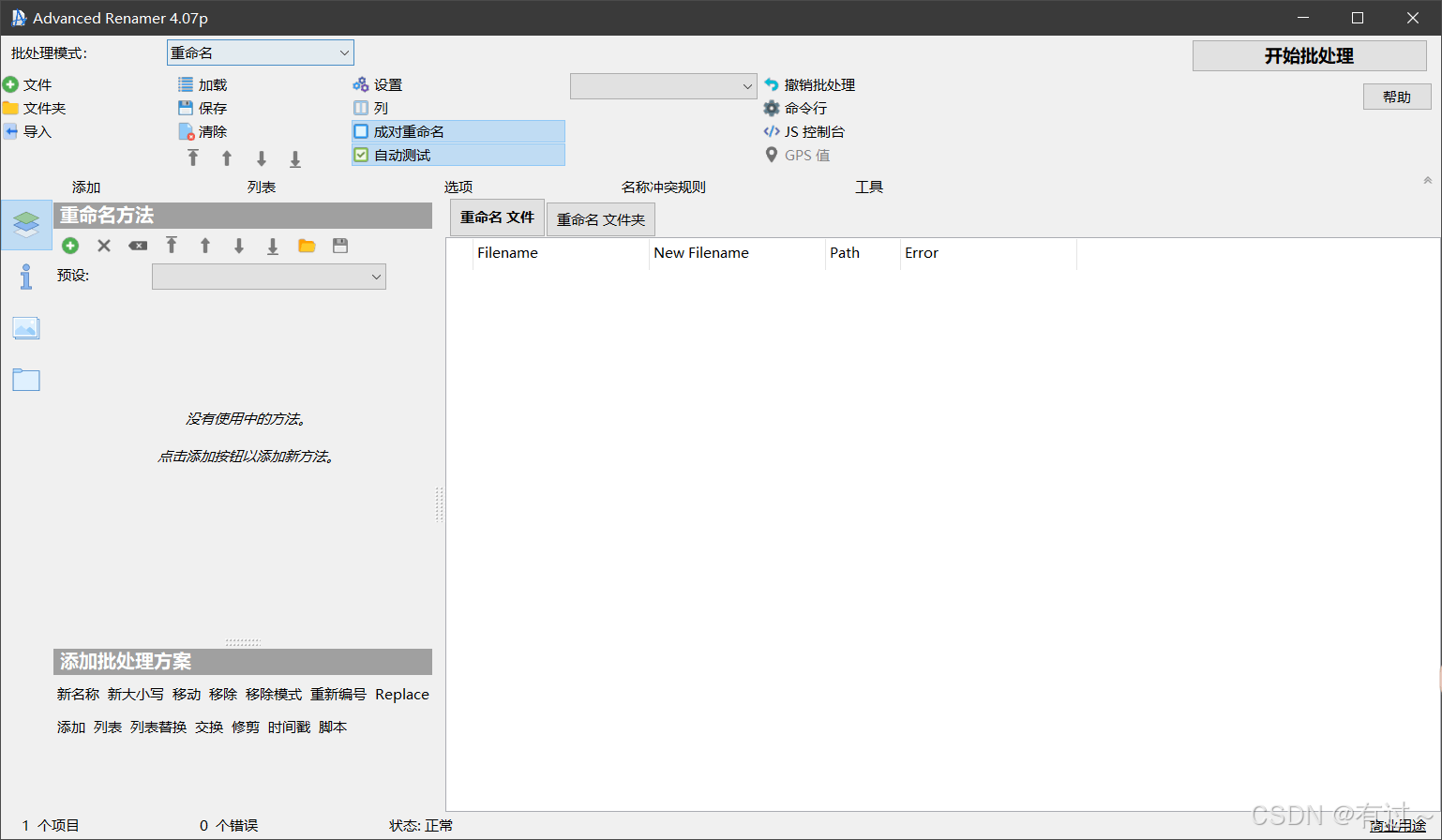Add the 新名称 method
This screenshot has height=840, width=1442.
tap(78, 695)
